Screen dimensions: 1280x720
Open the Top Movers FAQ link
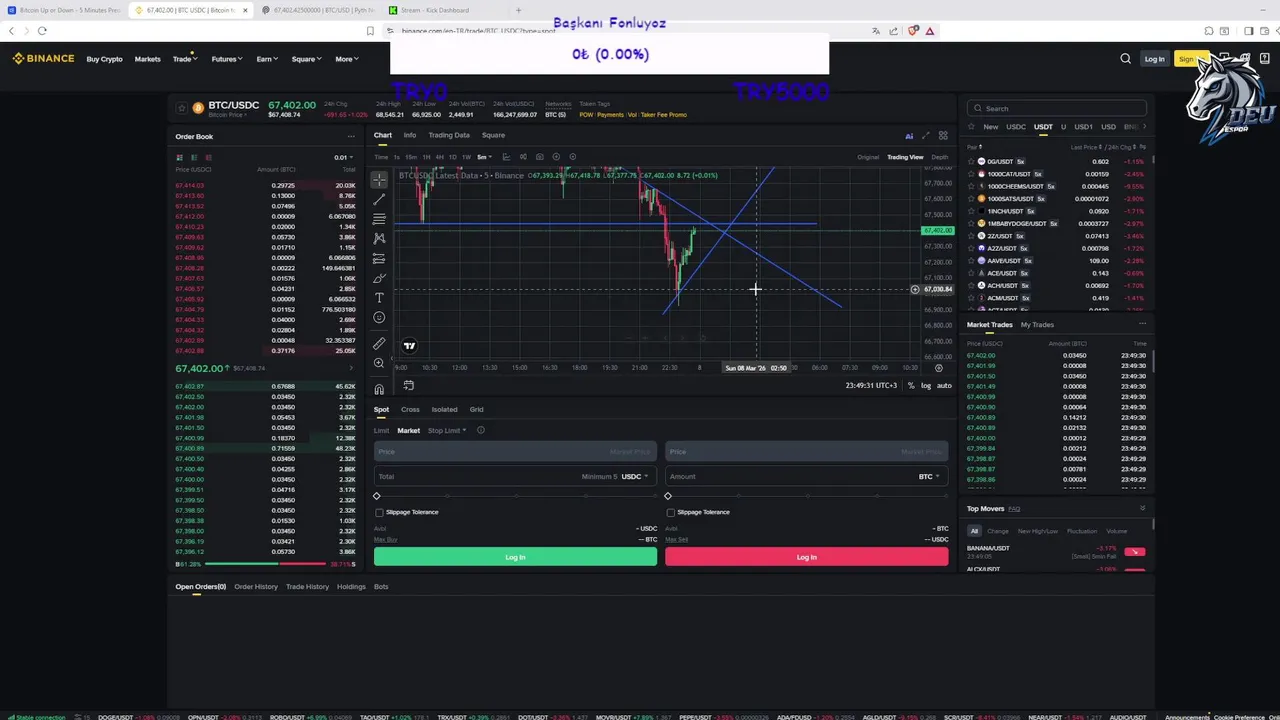pos(1014,509)
